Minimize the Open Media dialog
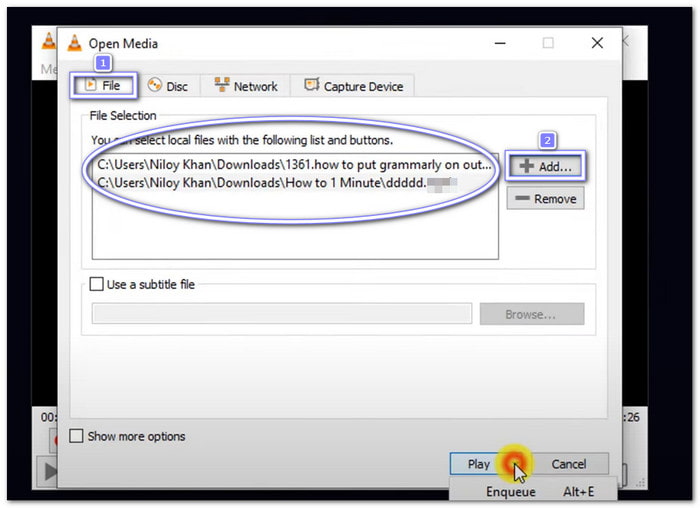The width and height of the screenshot is (700, 508). click(500, 43)
